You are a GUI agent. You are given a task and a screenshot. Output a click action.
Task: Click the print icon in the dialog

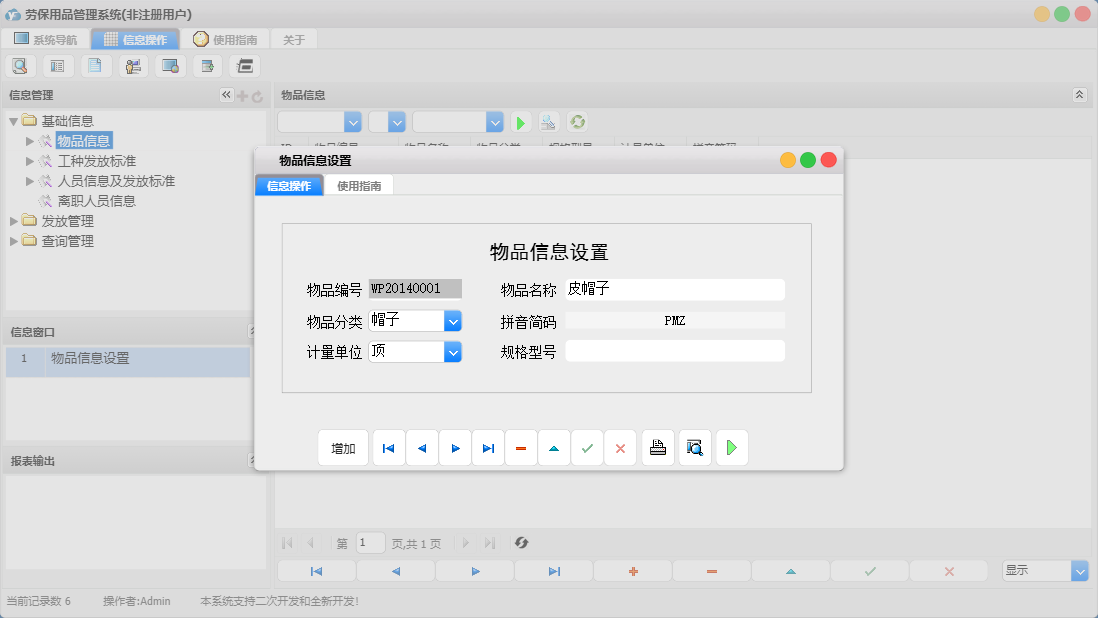click(x=658, y=447)
